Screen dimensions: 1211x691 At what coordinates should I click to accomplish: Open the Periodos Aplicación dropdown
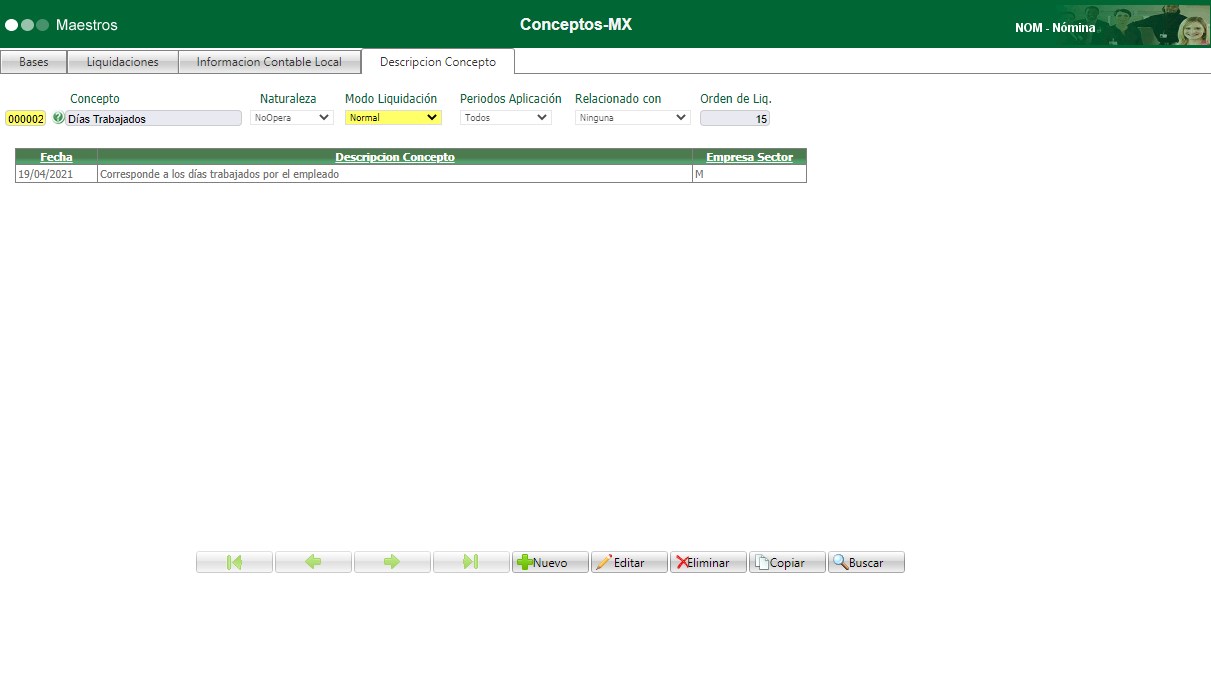tap(505, 117)
